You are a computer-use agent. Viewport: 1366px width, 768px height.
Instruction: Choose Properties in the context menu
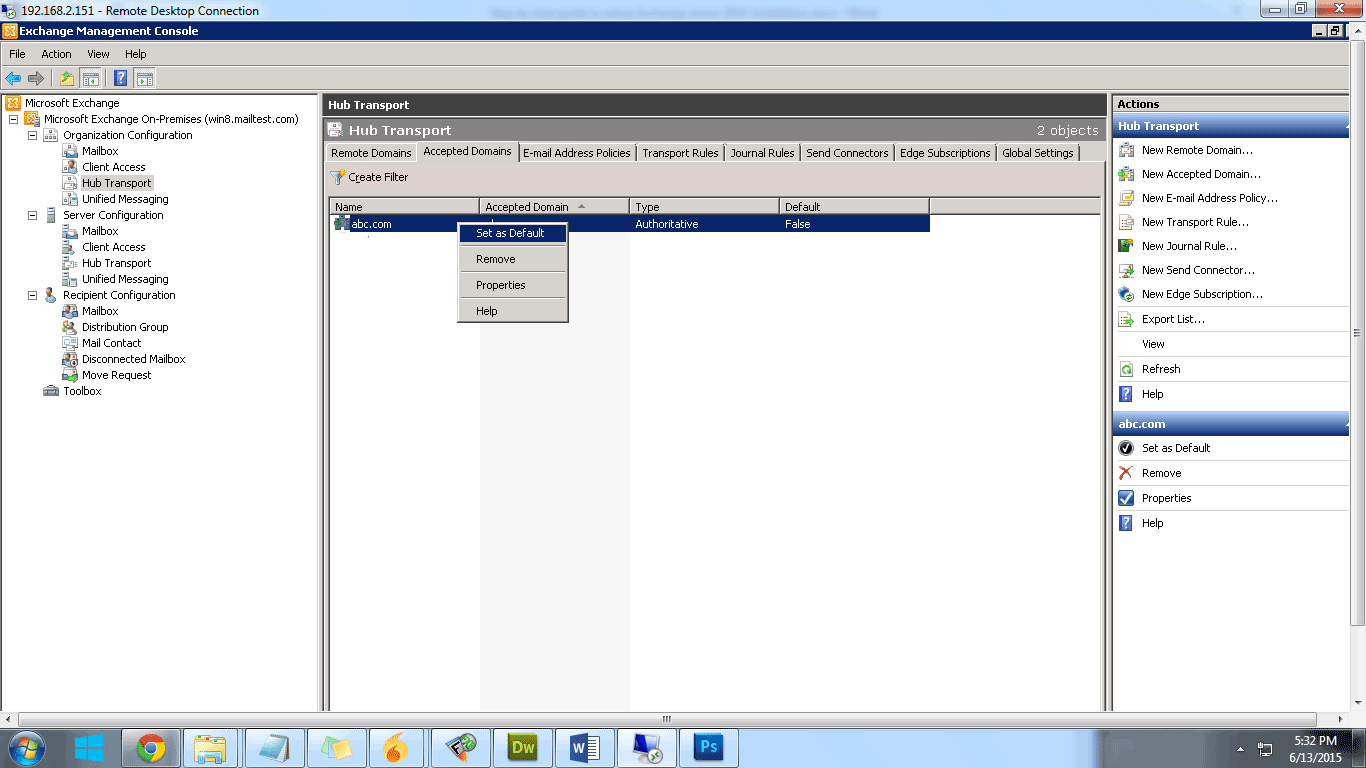pyautogui.click(x=513, y=285)
